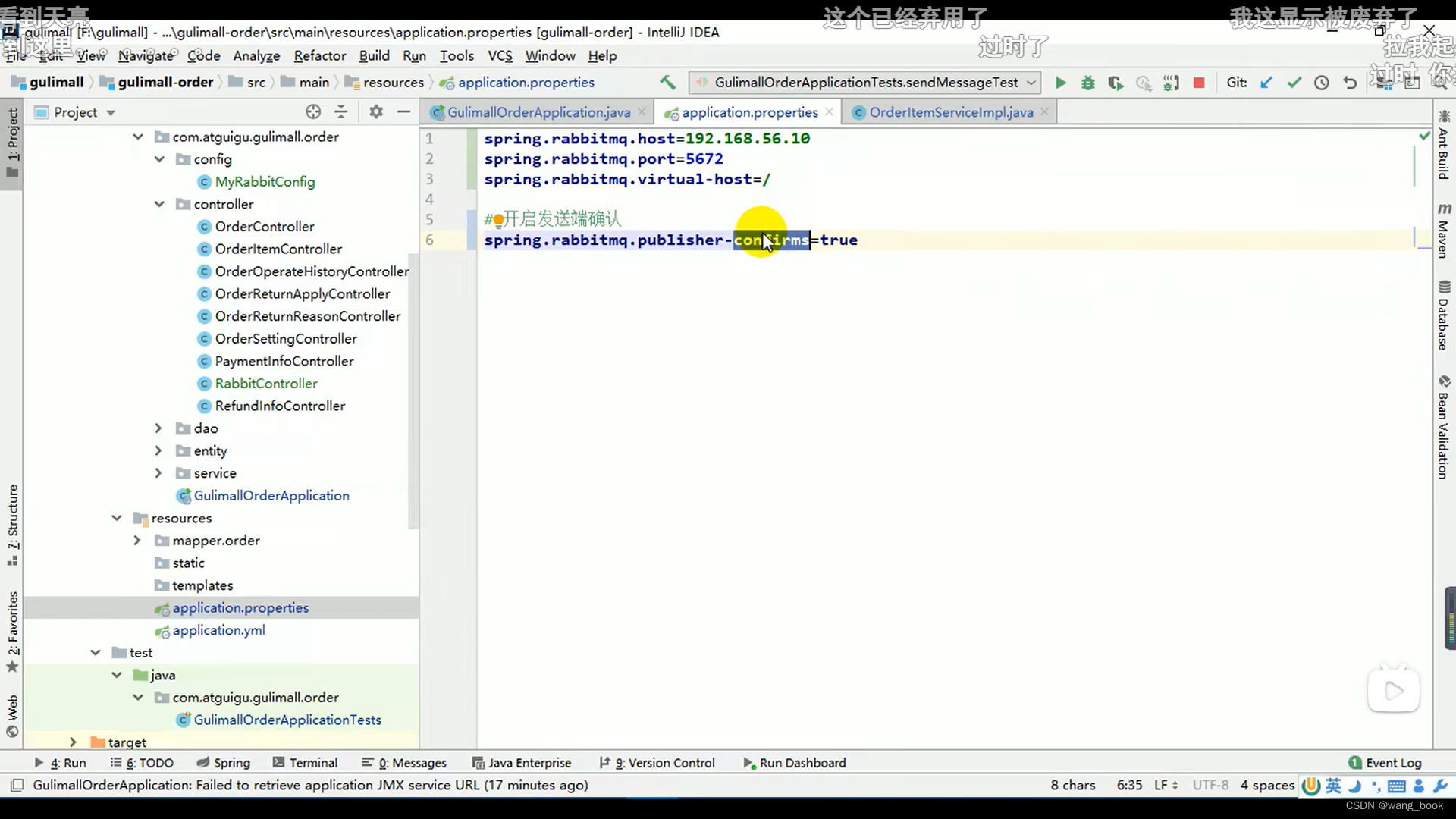Revert changes with undo arrow icon
This screenshot has width=1456, height=819.
(x=1350, y=83)
